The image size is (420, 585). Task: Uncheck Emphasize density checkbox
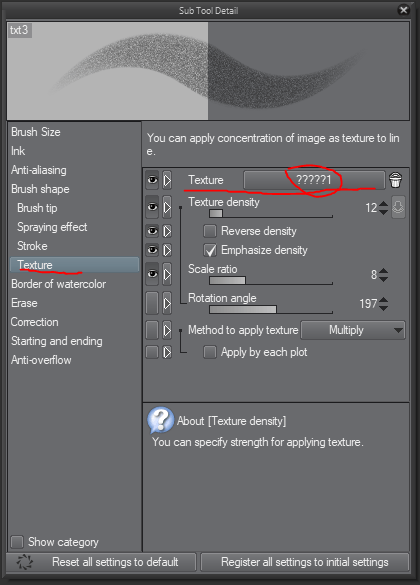pos(210,250)
